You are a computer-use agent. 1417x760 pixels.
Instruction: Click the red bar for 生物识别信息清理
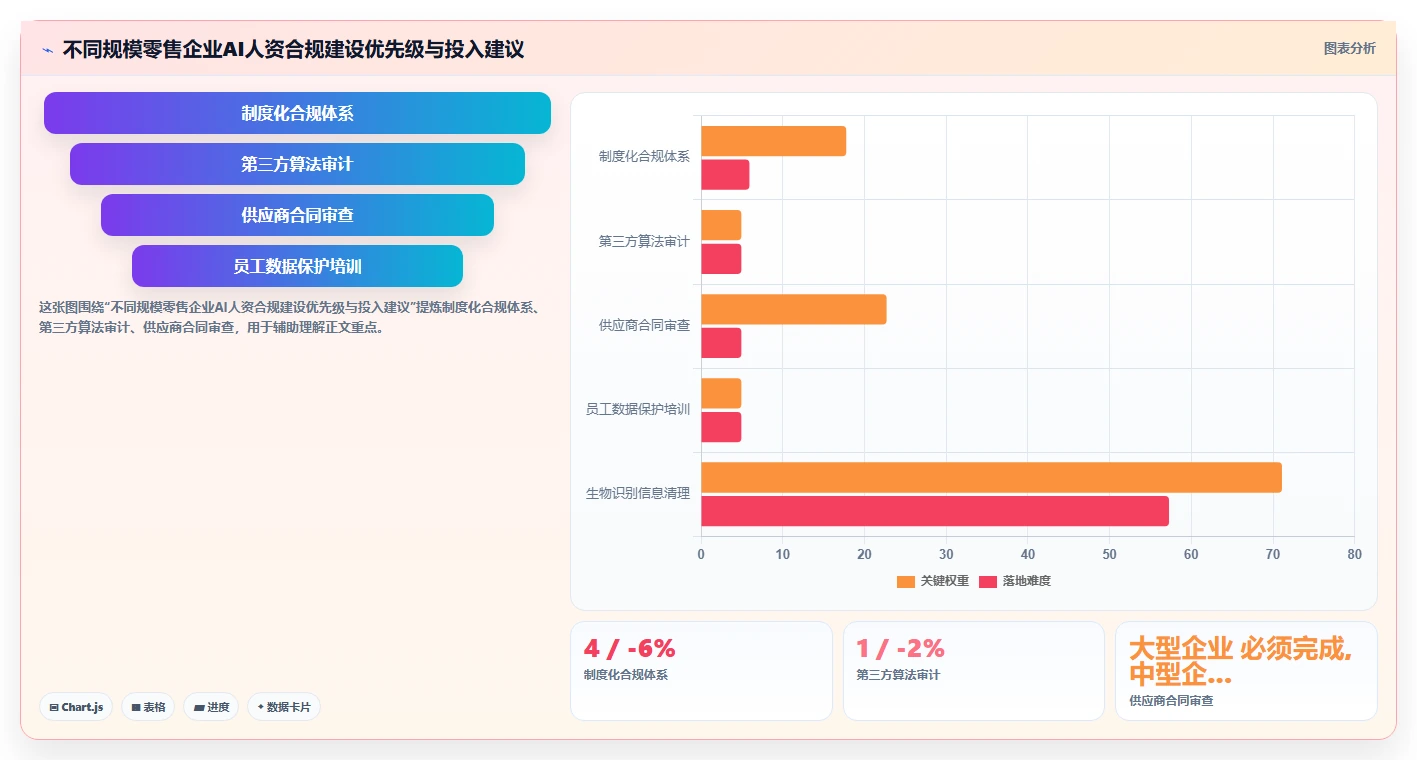click(x=935, y=511)
